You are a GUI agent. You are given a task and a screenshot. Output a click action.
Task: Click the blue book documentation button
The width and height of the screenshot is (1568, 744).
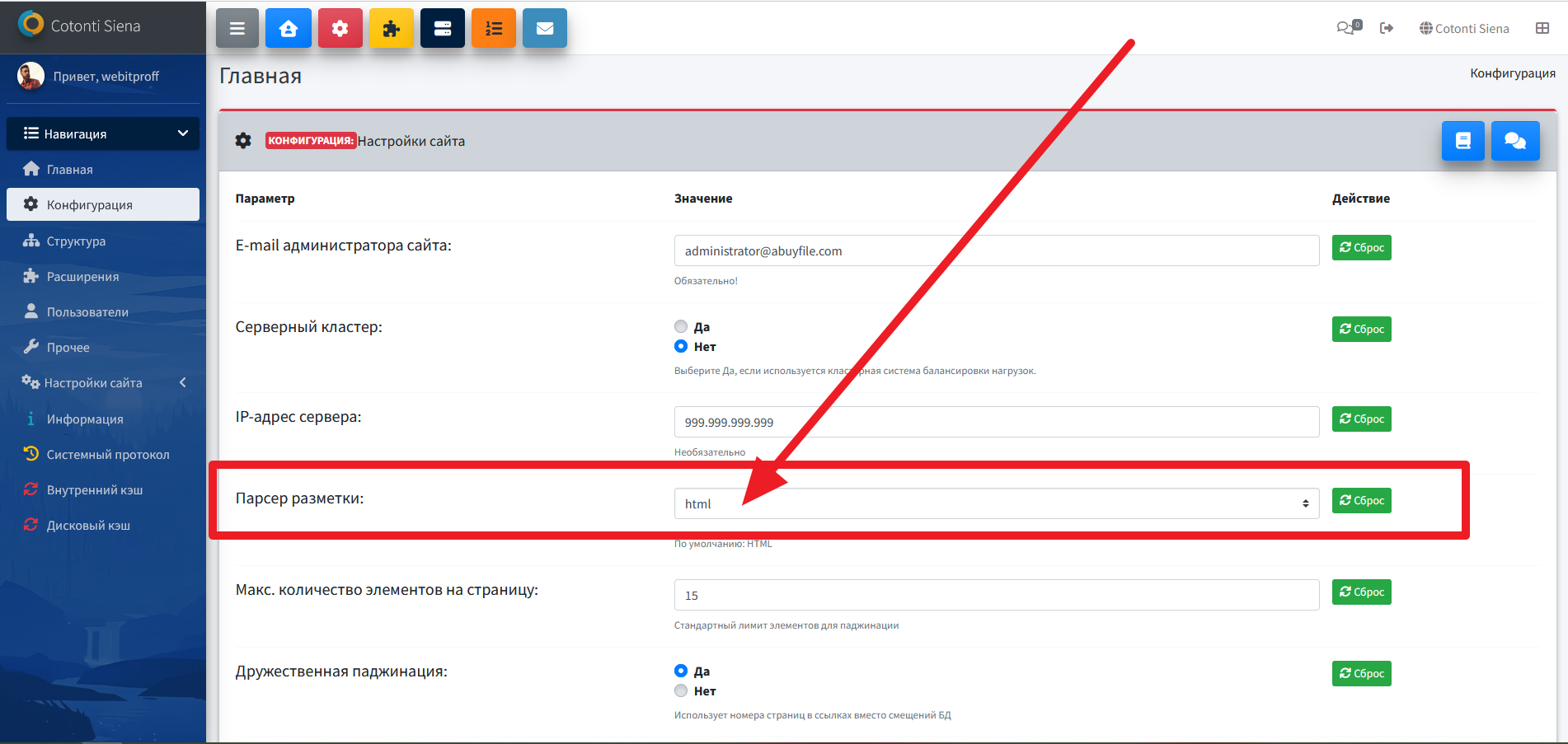1462,141
